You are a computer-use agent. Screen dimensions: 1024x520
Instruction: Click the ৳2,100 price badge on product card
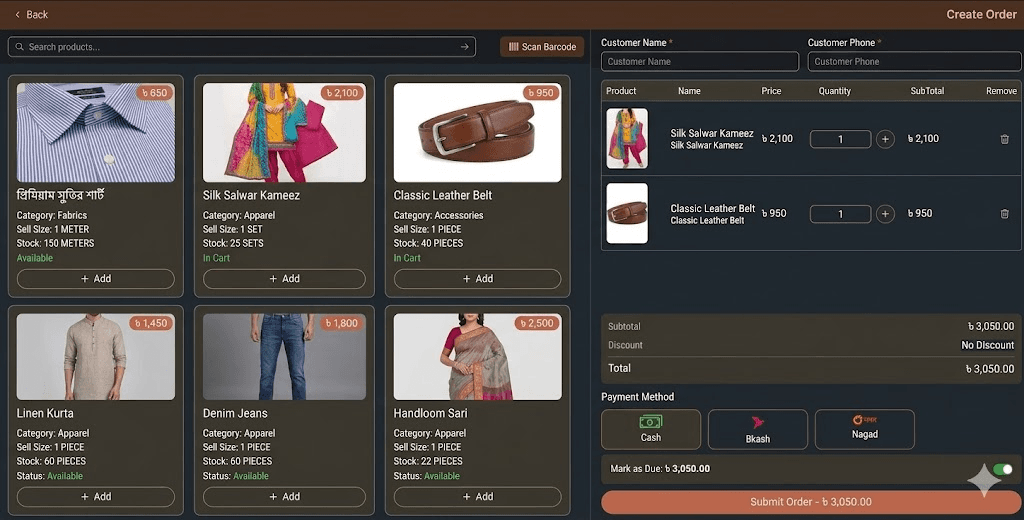[342, 93]
